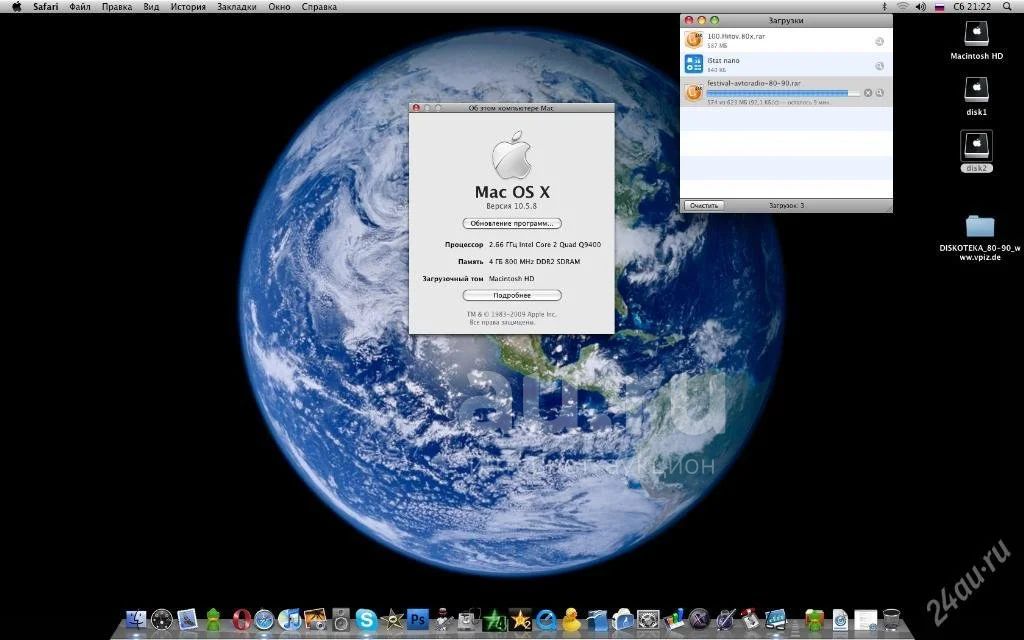
Task: Click Обновление программ button
Action: [512, 223]
